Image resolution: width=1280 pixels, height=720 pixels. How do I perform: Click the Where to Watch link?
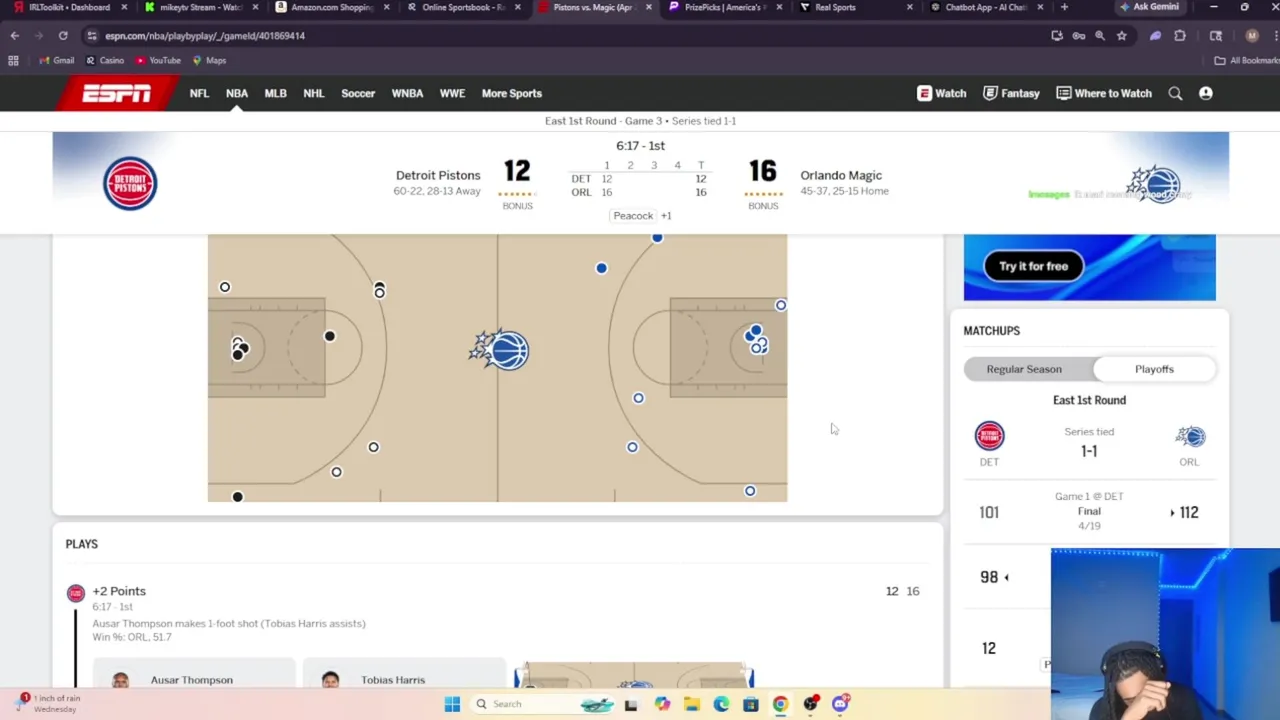pyautogui.click(x=1104, y=93)
